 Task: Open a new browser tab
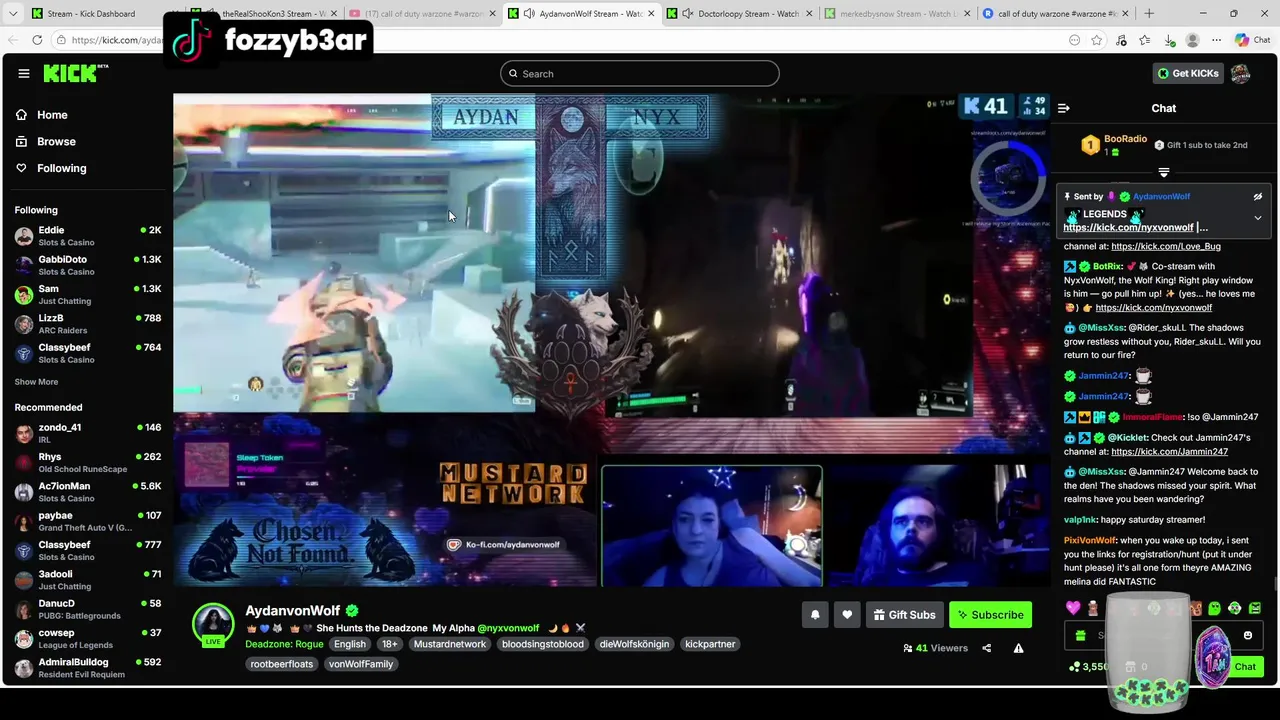(1148, 14)
